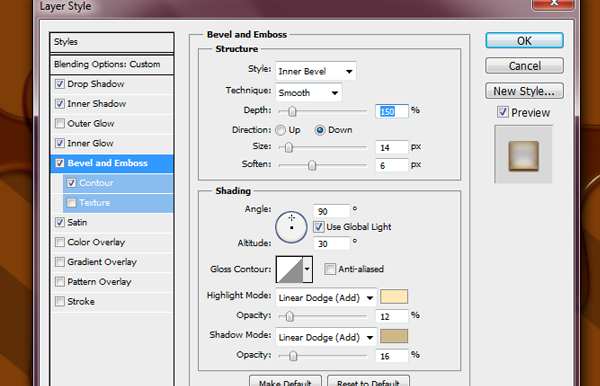
Task: Toggle the Satin checkbox
Action: (x=60, y=222)
